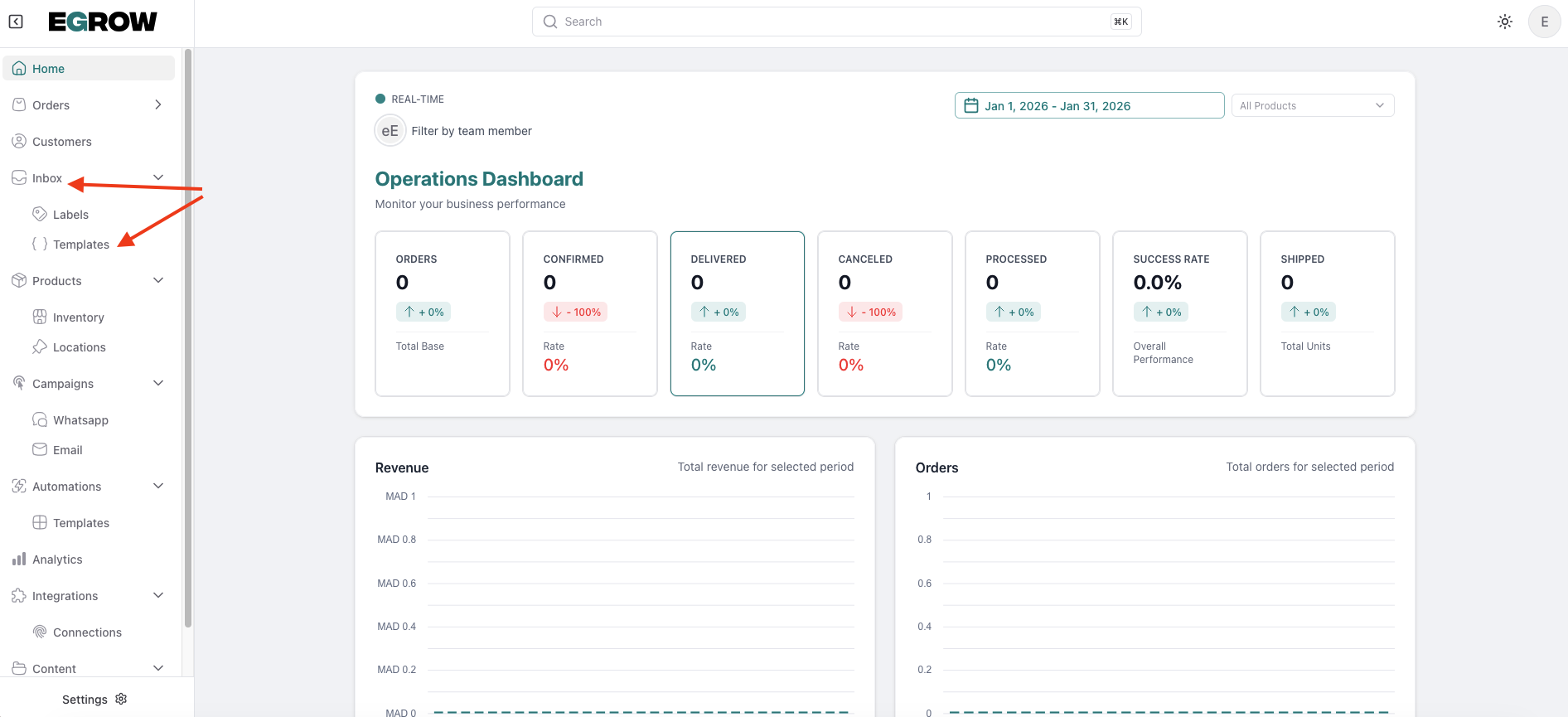Viewport: 1568px width, 717px height.
Task: Select the Delivered stats card
Action: coord(737,313)
